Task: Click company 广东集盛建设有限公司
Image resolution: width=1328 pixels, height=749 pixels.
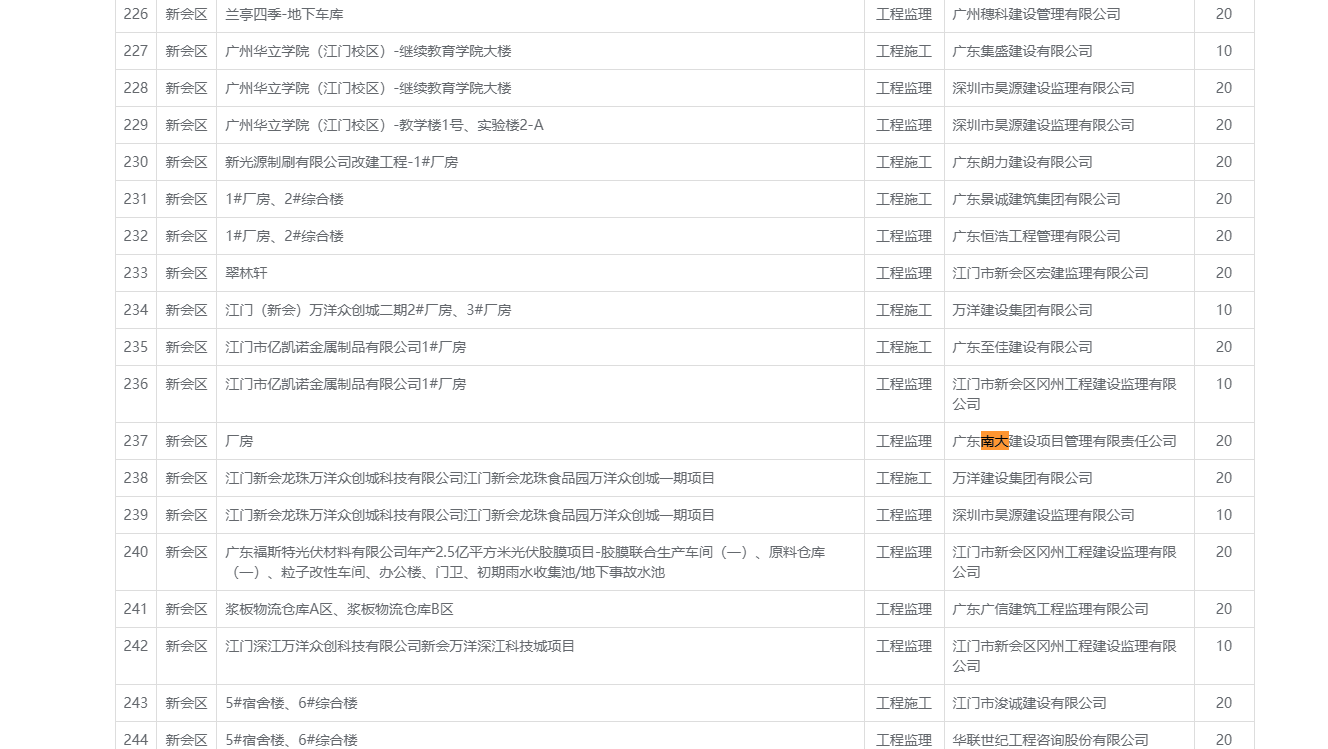Action: coord(1022,51)
